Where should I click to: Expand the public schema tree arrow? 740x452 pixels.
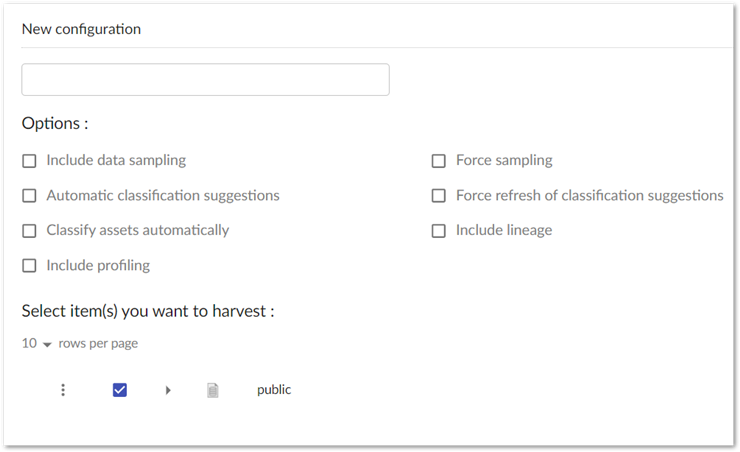point(168,390)
